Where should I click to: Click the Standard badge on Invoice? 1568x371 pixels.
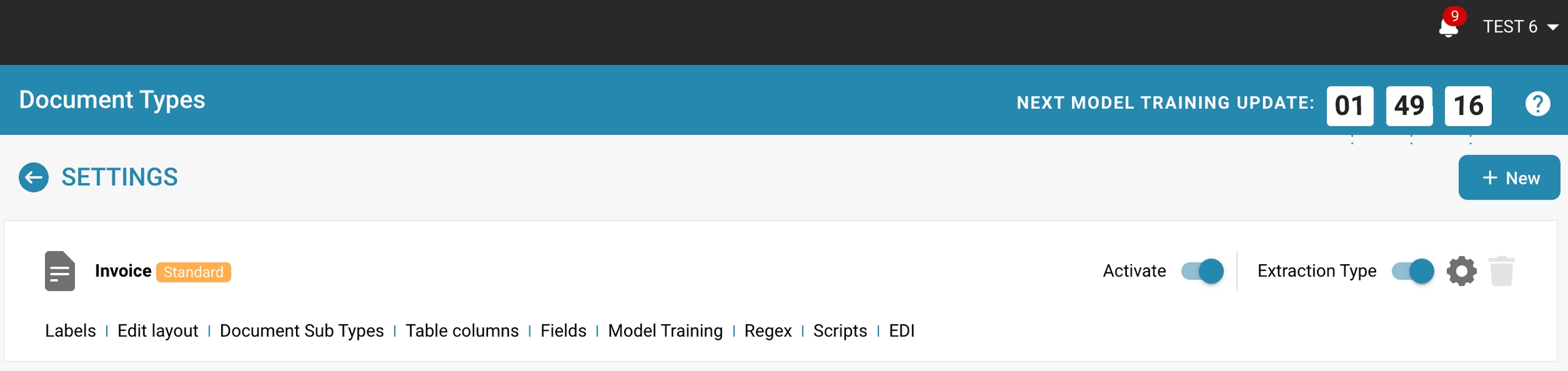193,272
